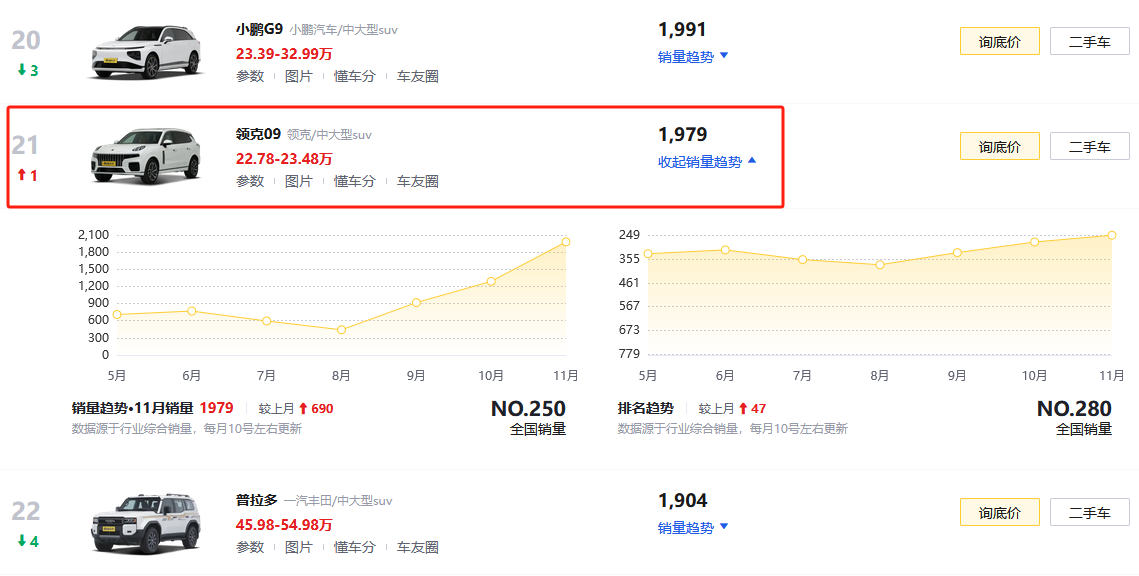Click 二手车 button for 领克09
This screenshot has width=1139, height=576.
tap(1090, 146)
